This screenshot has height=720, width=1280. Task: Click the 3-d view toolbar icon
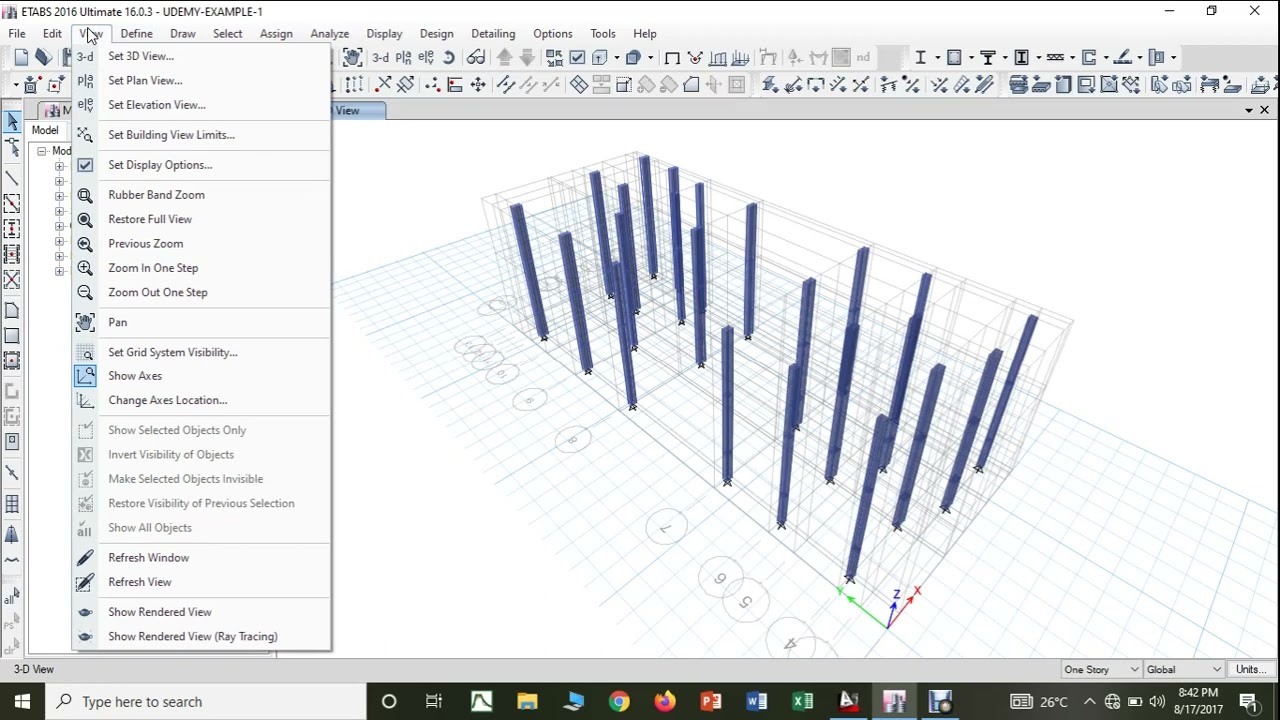coord(381,57)
